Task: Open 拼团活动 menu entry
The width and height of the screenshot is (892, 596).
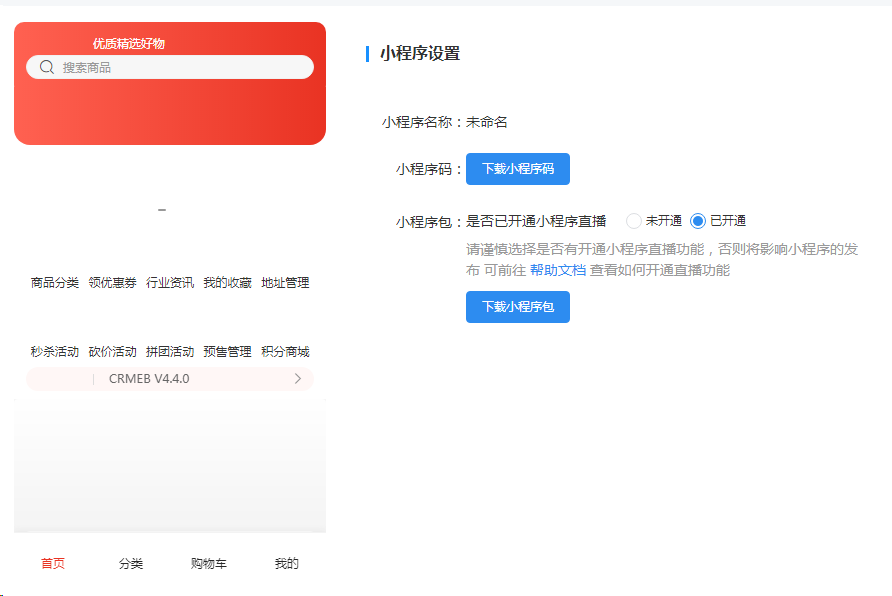Action: [x=170, y=351]
